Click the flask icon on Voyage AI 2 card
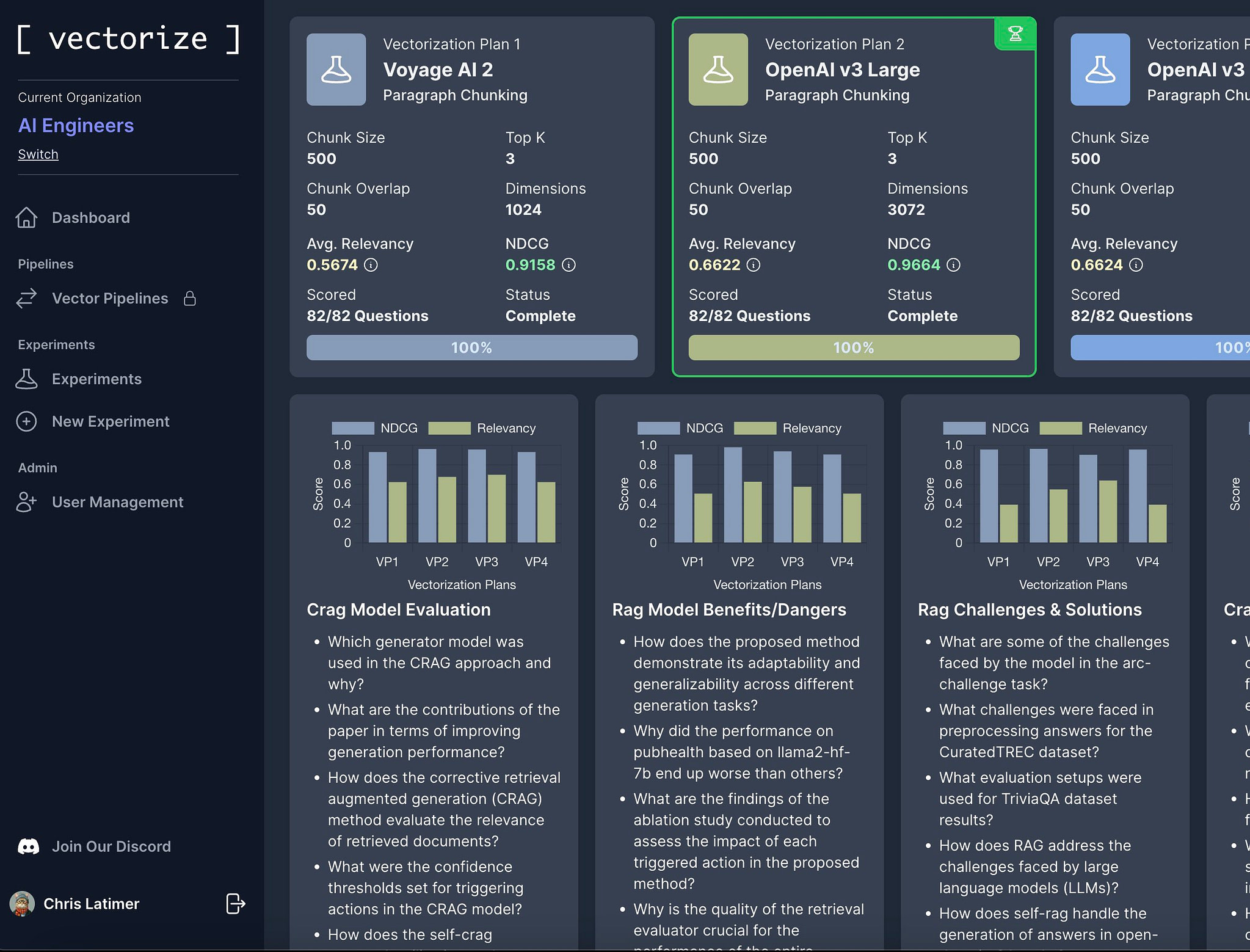 coord(336,69)
